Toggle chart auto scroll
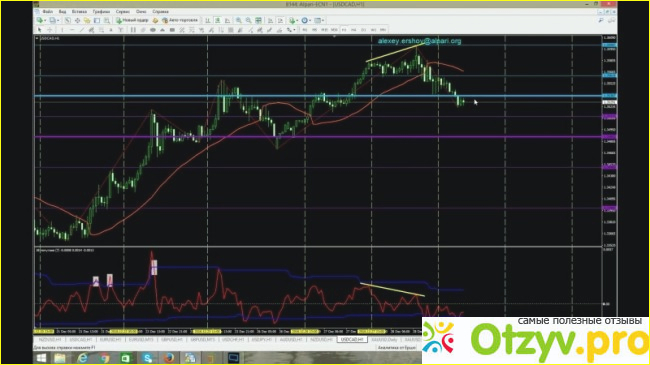This screenshot has height=365, width=650. click(x=270, y=20)
